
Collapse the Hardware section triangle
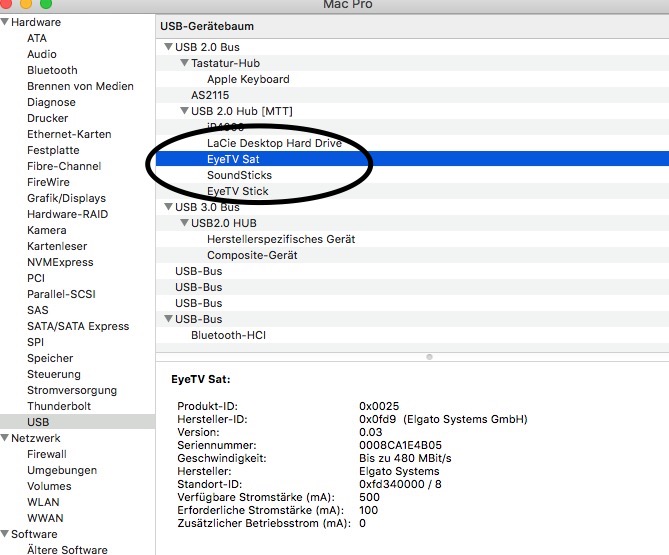pos(5,22)
